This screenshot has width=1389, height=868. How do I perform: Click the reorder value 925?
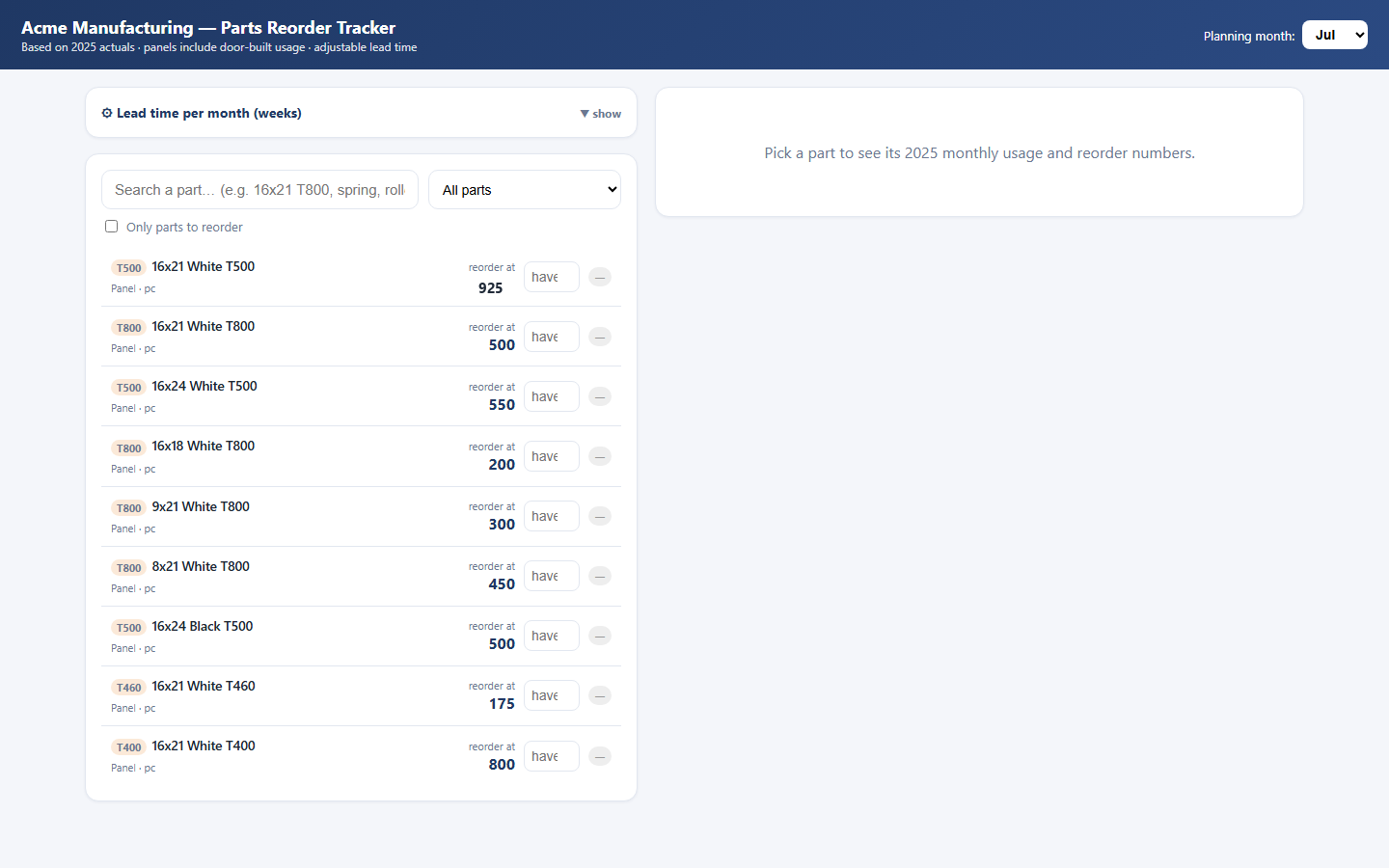(x=490, y=288)
